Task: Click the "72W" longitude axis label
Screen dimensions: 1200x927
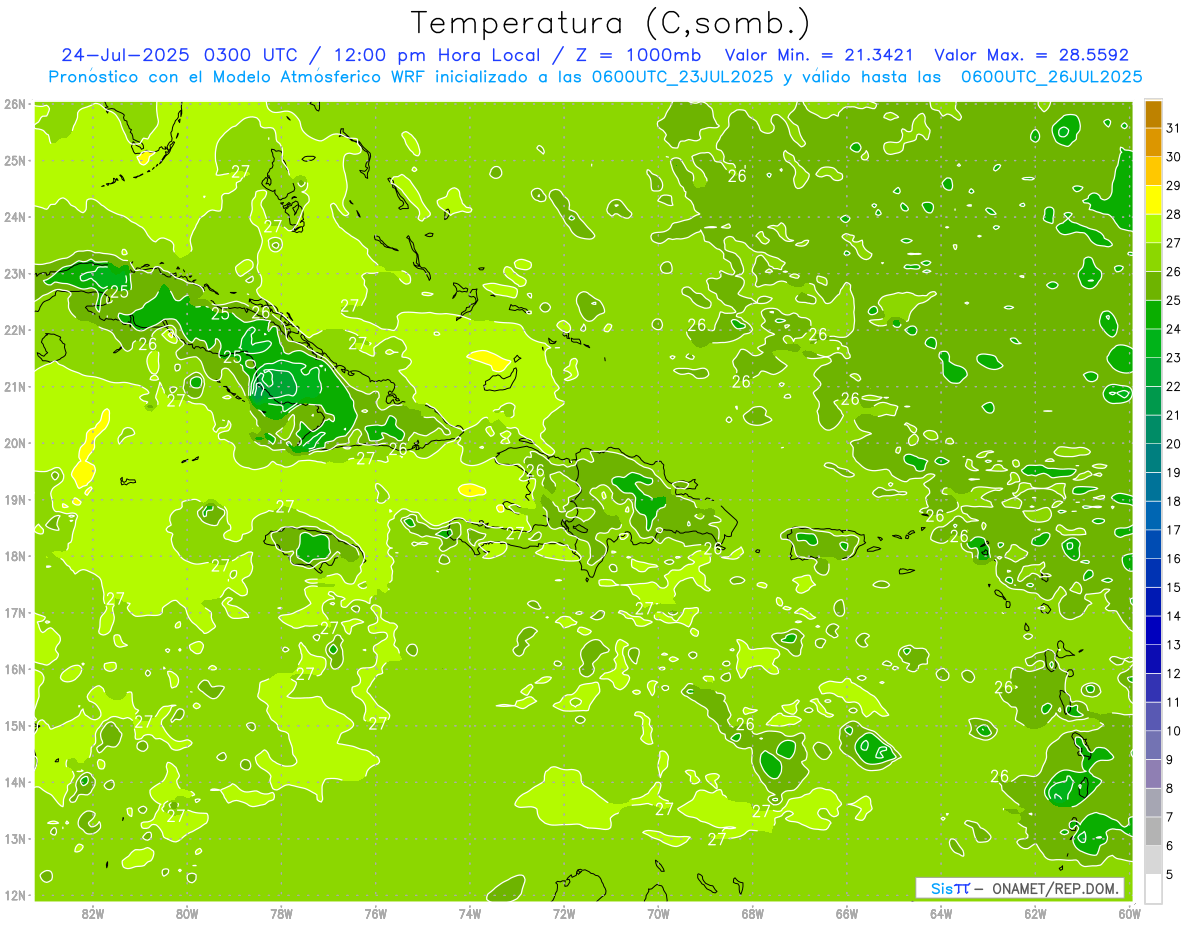Action: point(564,913)
